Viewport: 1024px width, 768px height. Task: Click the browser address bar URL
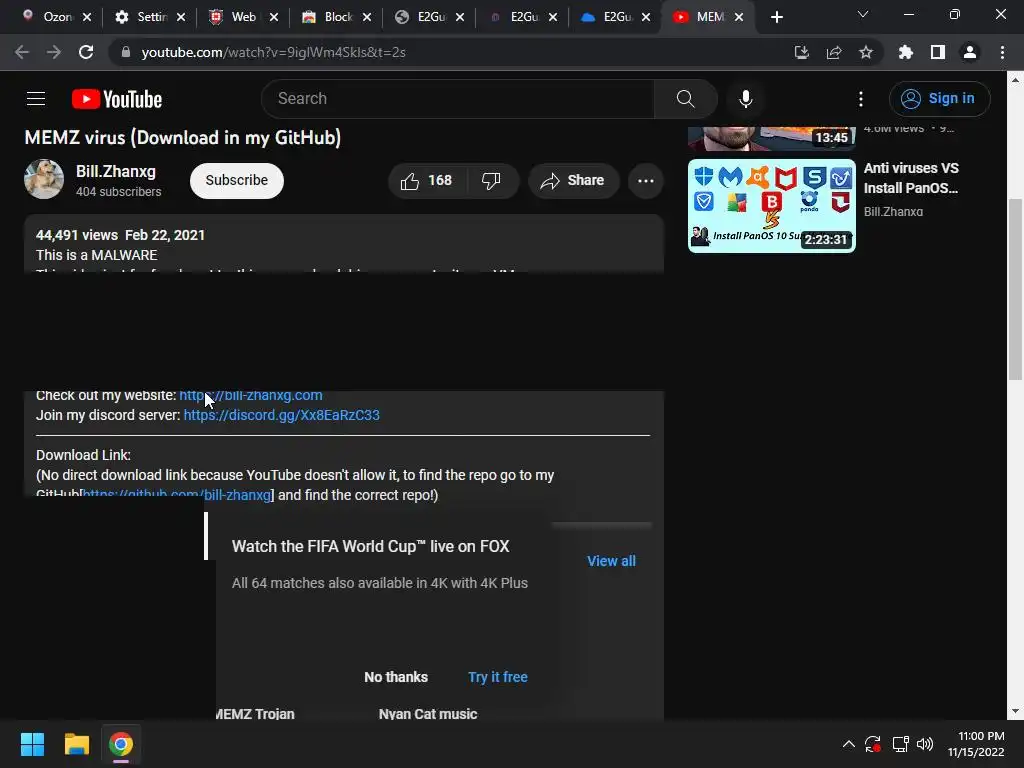pos(274,52)
